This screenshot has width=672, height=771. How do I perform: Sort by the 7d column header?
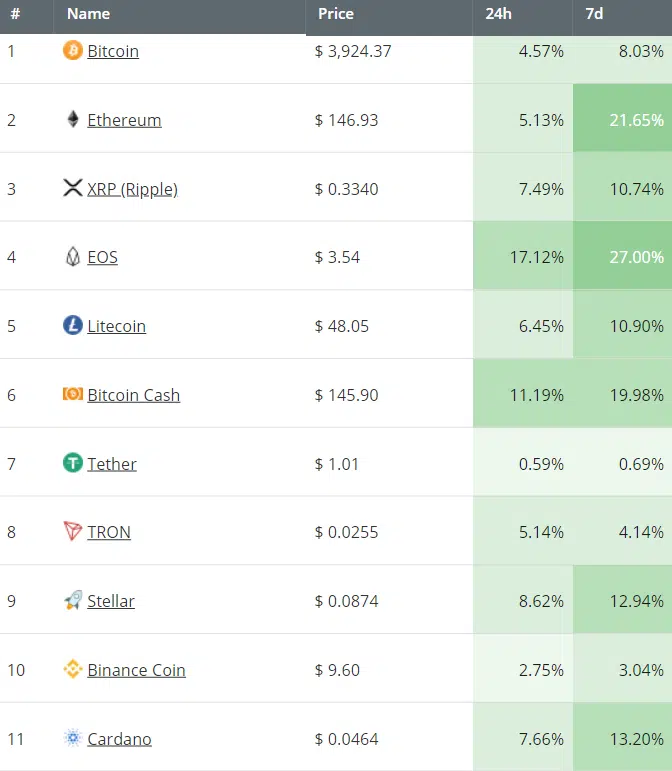coord(594,14)
